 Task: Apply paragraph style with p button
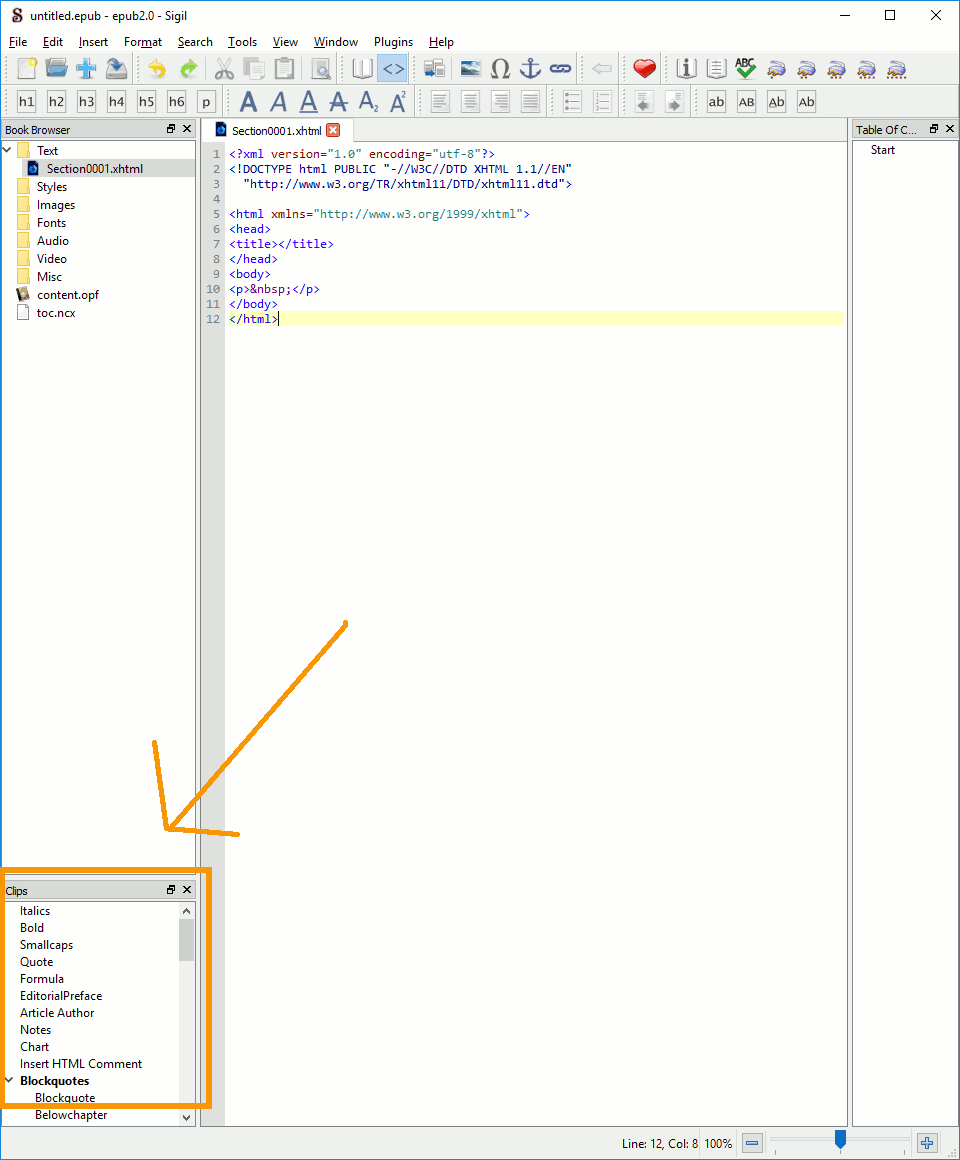206,101
